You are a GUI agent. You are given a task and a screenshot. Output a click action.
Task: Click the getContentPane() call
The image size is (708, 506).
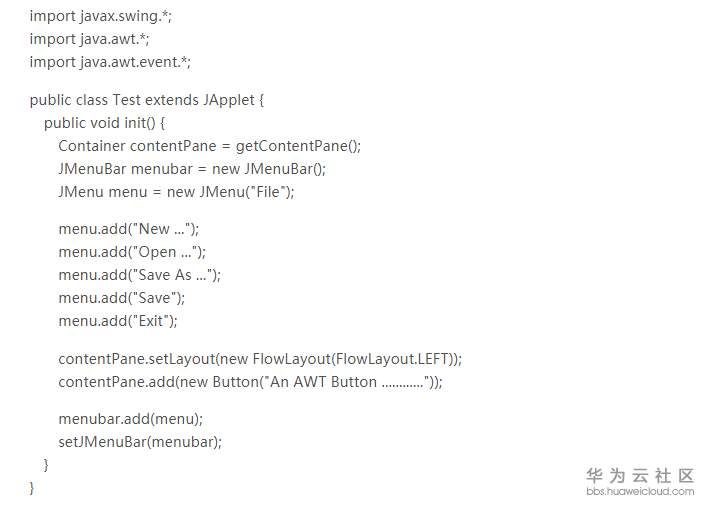tap(297, 146)
